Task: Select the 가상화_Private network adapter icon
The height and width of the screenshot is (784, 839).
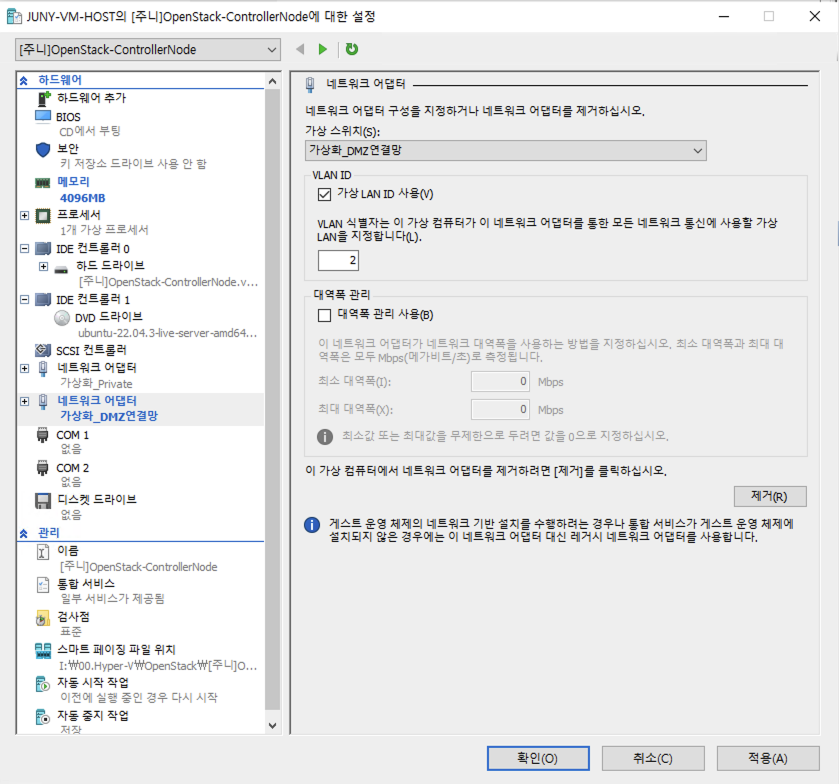Action: tap(43, 368)
